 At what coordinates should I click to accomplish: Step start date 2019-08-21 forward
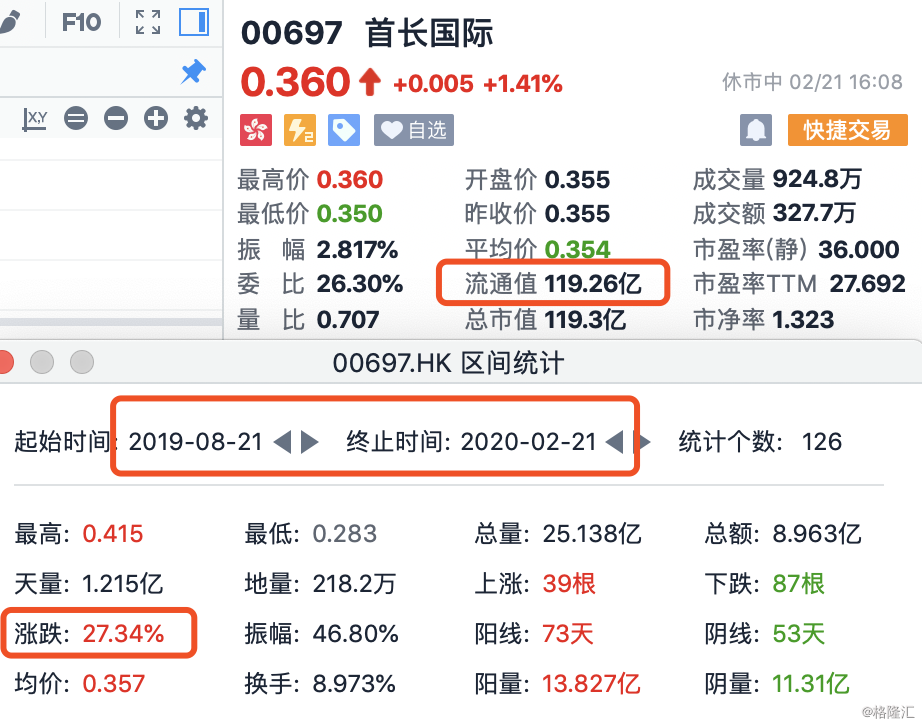click(309, 442)
